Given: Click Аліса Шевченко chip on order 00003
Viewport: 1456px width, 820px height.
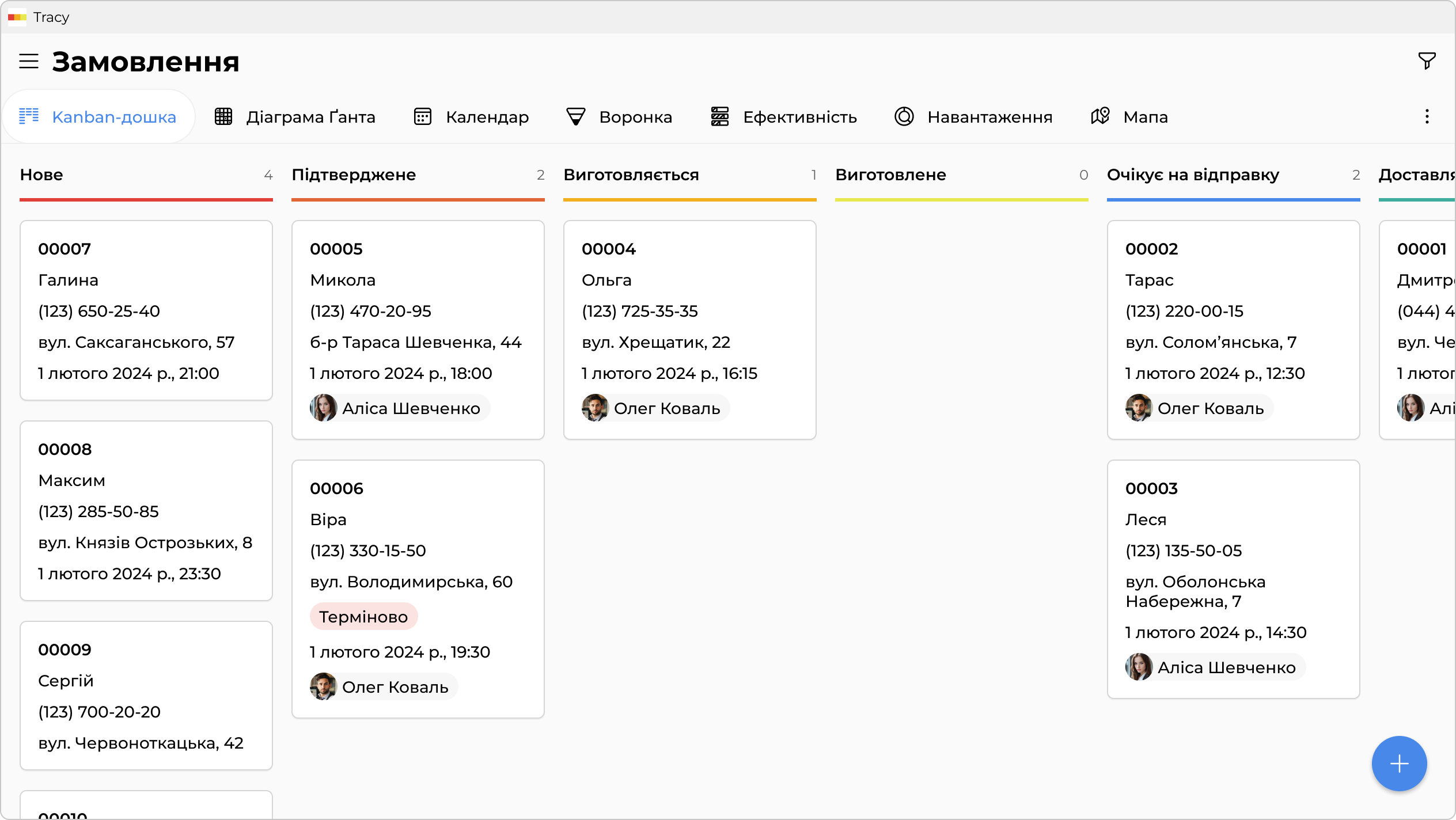Looking at the screenshot, I should [x=1215, y=667].
